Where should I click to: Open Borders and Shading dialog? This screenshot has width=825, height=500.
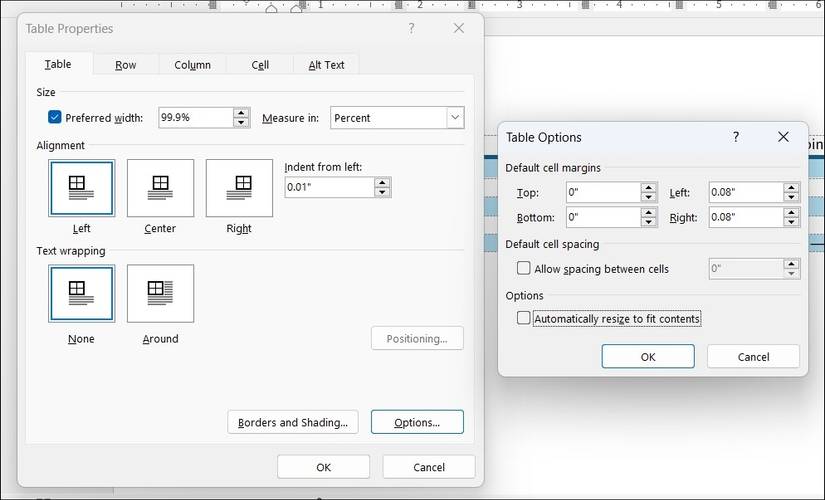tap(293, 422)
